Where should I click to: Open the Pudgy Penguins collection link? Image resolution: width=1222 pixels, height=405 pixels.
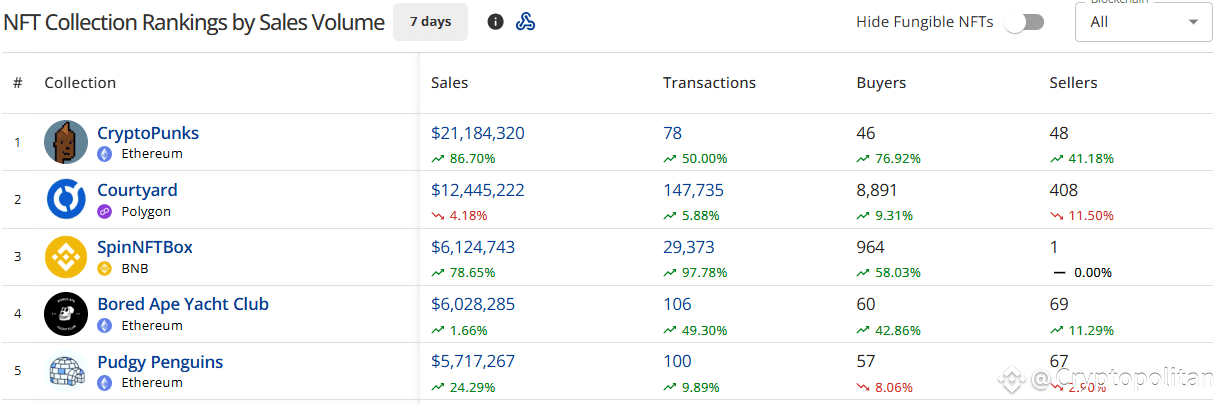(160, 362)
